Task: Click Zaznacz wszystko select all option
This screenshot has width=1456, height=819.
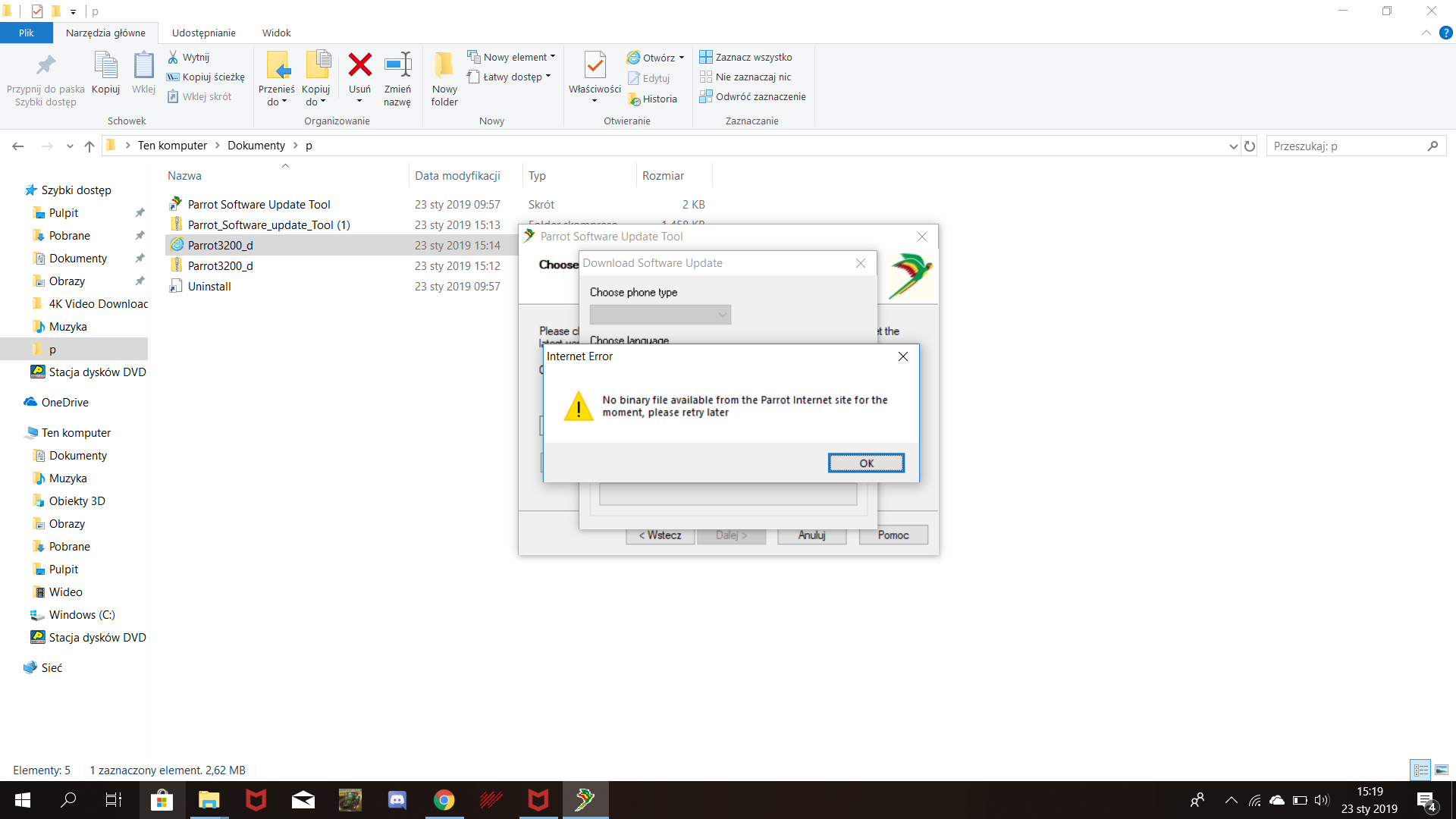Action: pyautogui.click(x=753, y=57)
